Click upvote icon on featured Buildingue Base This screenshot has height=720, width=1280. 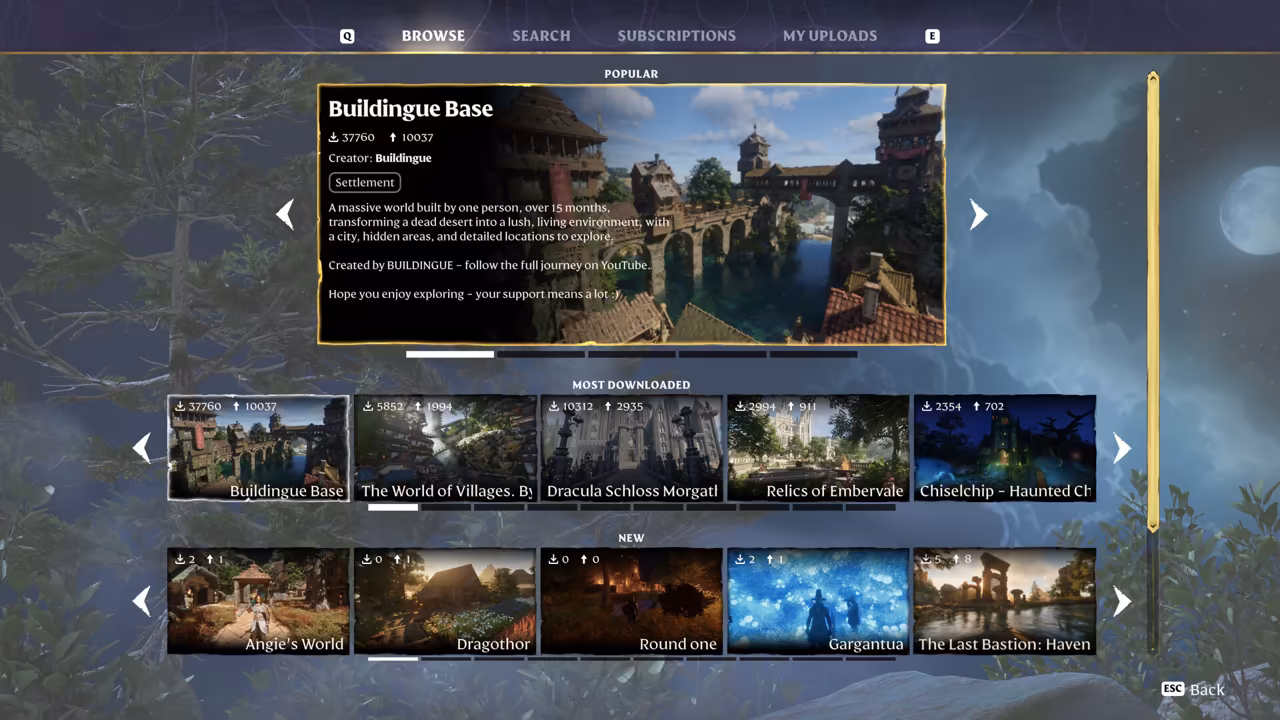pos(393,137)
